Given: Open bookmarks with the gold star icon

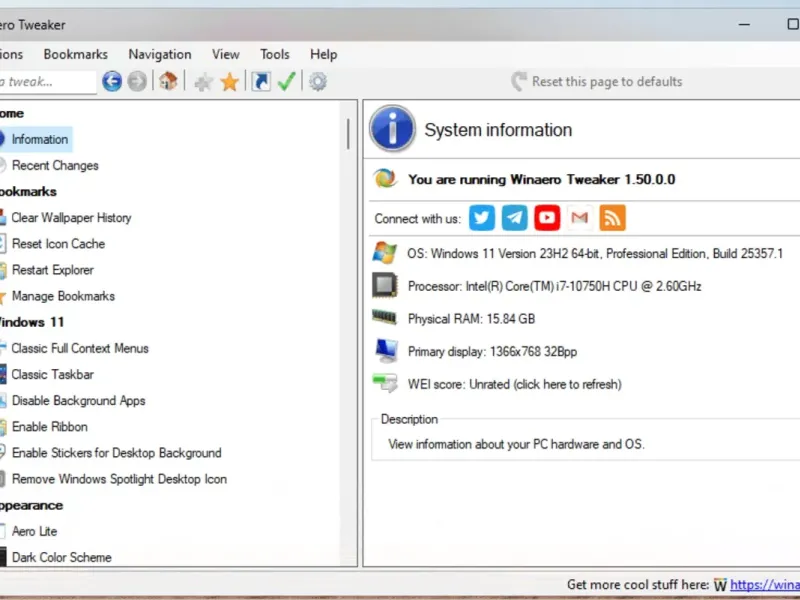Looking at the screenshot, I should pyautogui.click(x=230, y=82).
